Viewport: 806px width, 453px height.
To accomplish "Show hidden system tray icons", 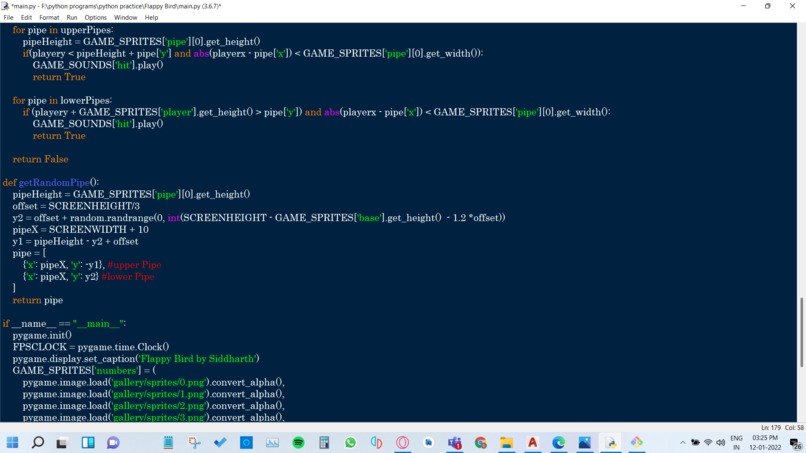I will (x=683, y=443).
